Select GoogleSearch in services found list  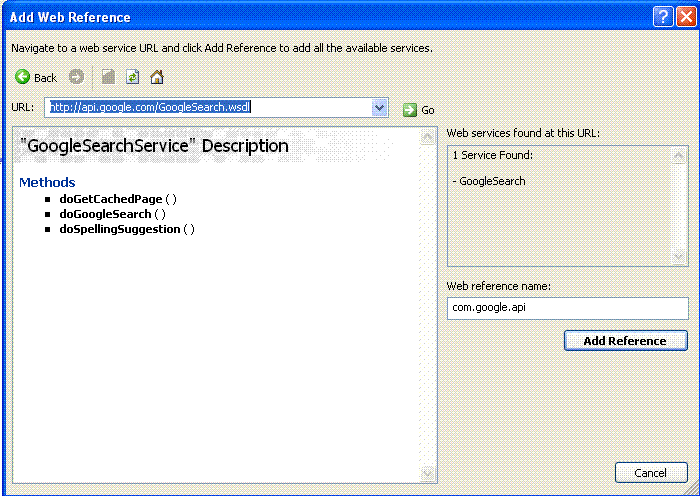(x=492, y=181)
